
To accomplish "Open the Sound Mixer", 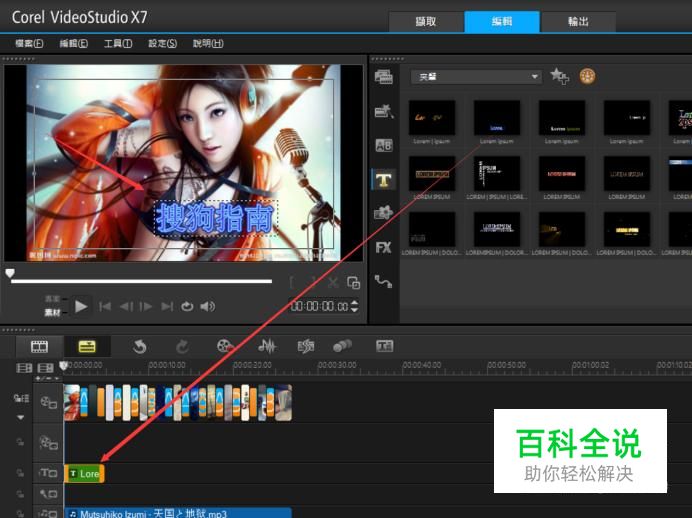I will [x=267, y=346].
